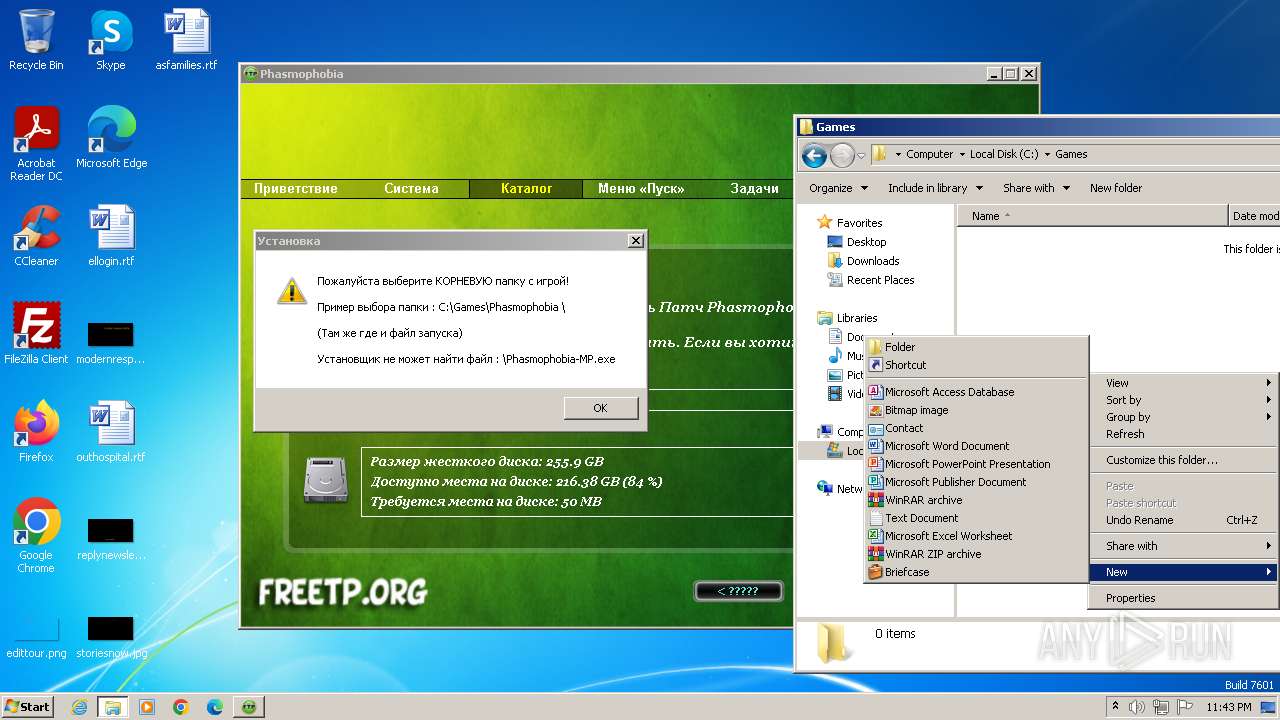Click Customize this folder in context menu
1280x720 pixels.
[x=1184, y=460]
